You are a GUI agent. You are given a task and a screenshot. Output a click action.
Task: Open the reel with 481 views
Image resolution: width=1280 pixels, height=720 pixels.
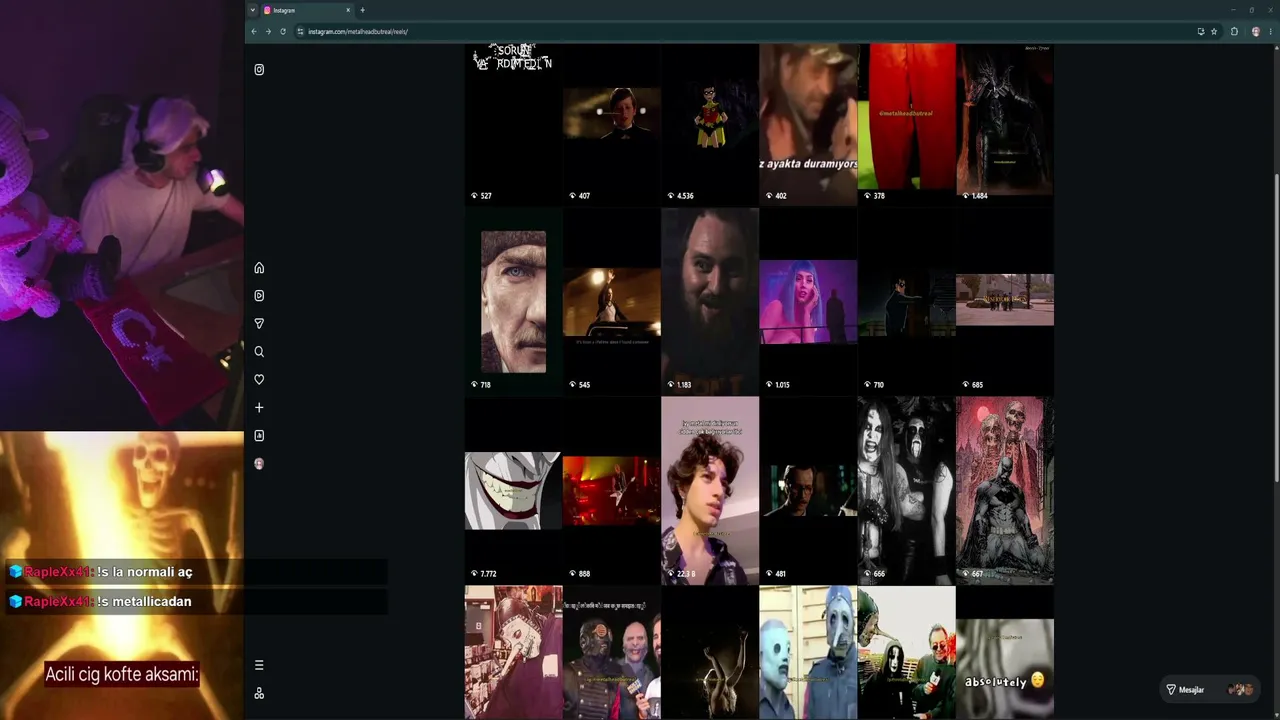coord(808,490)
